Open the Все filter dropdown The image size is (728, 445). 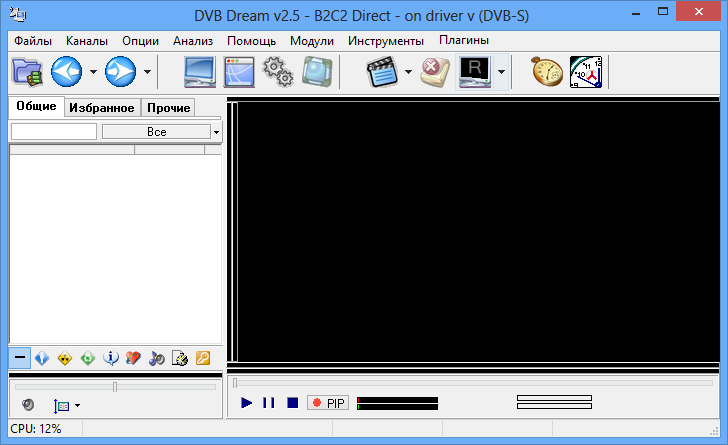click(216, 132)
